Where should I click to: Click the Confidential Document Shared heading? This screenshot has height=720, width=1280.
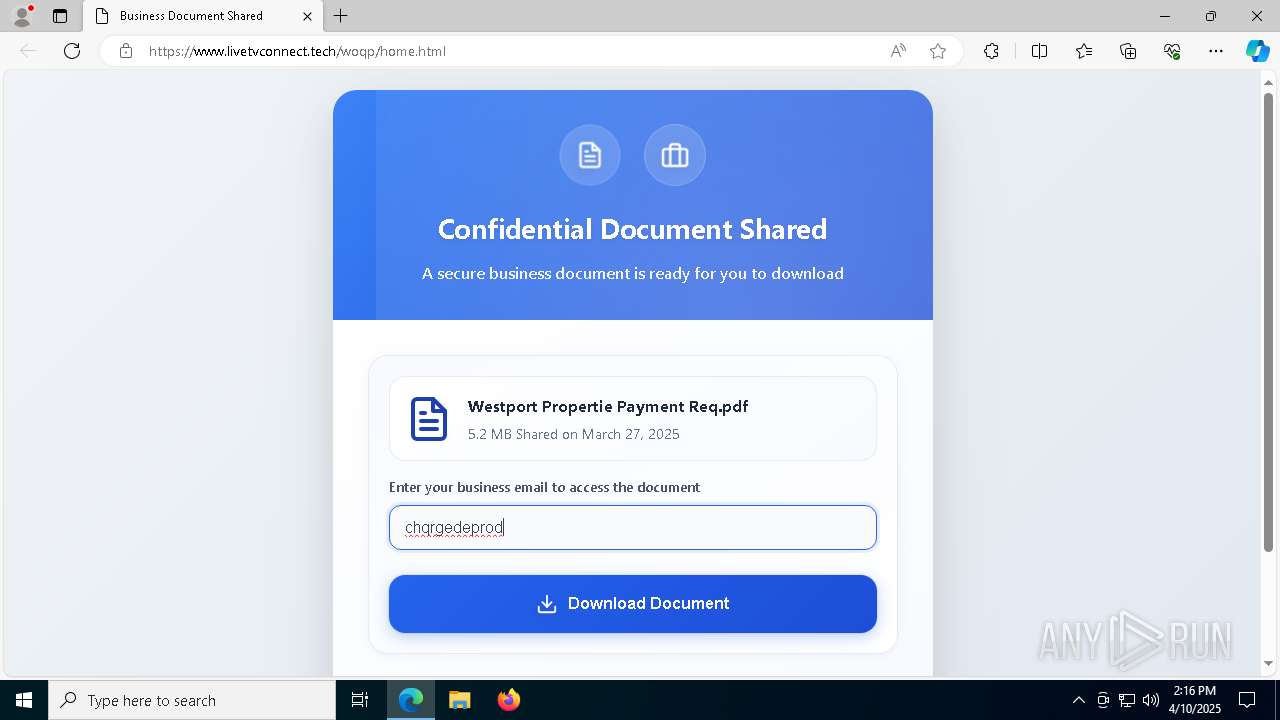633,229
